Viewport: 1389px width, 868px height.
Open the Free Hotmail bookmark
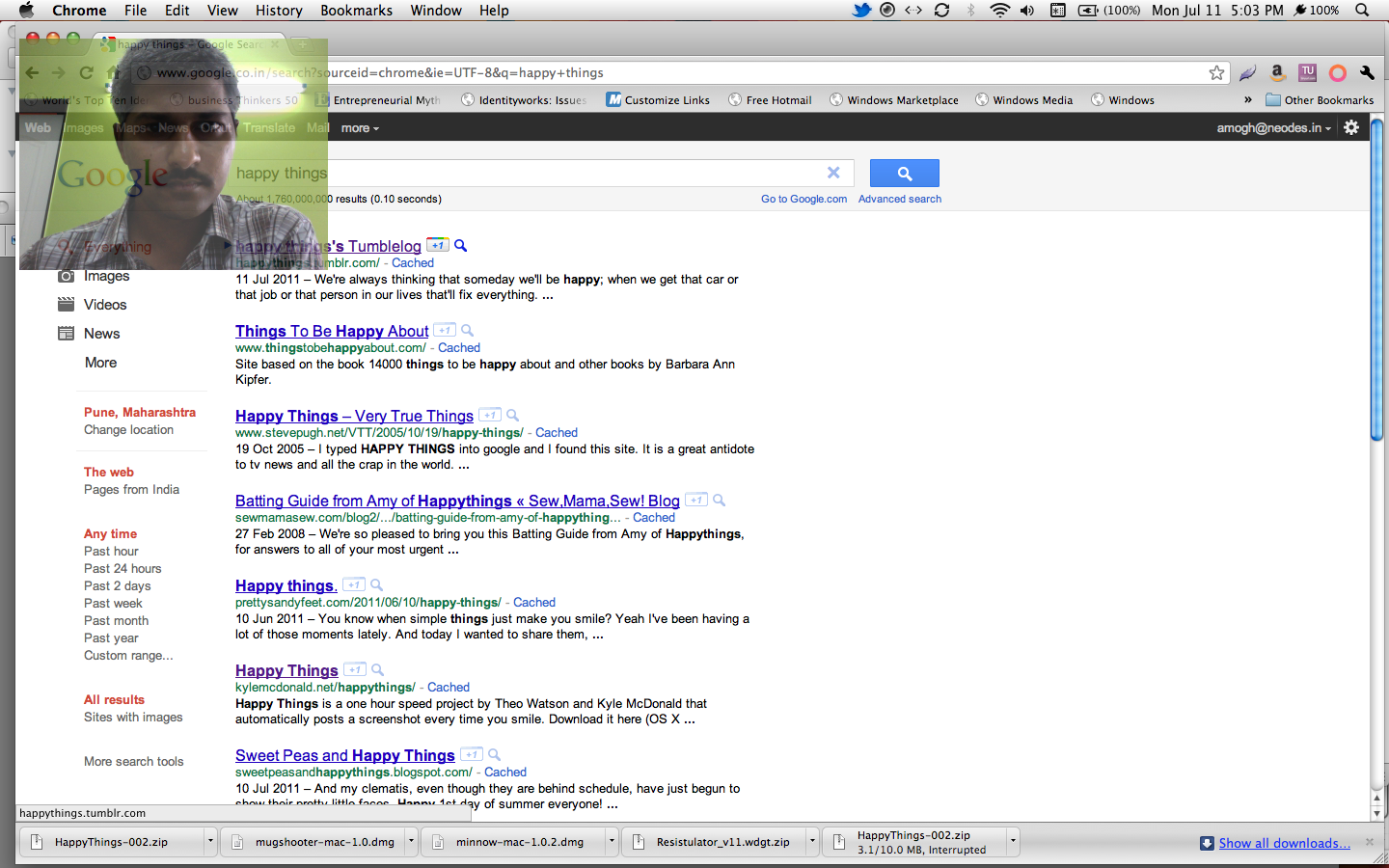coord(770,100)
